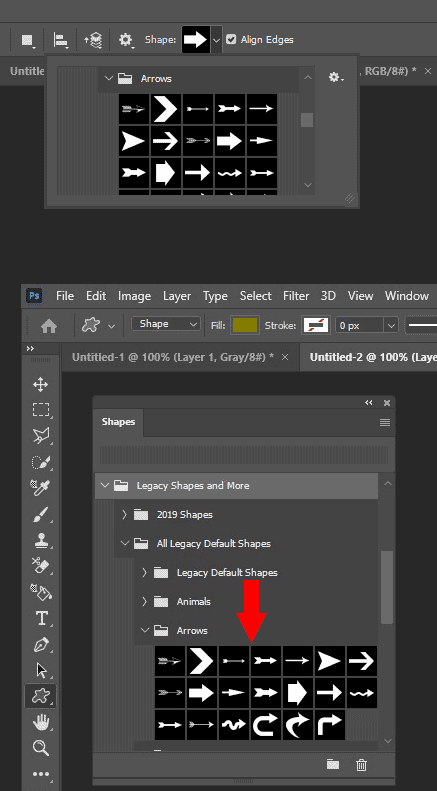Select the right-angle turn arrow thumbnail

click(330, 724)
